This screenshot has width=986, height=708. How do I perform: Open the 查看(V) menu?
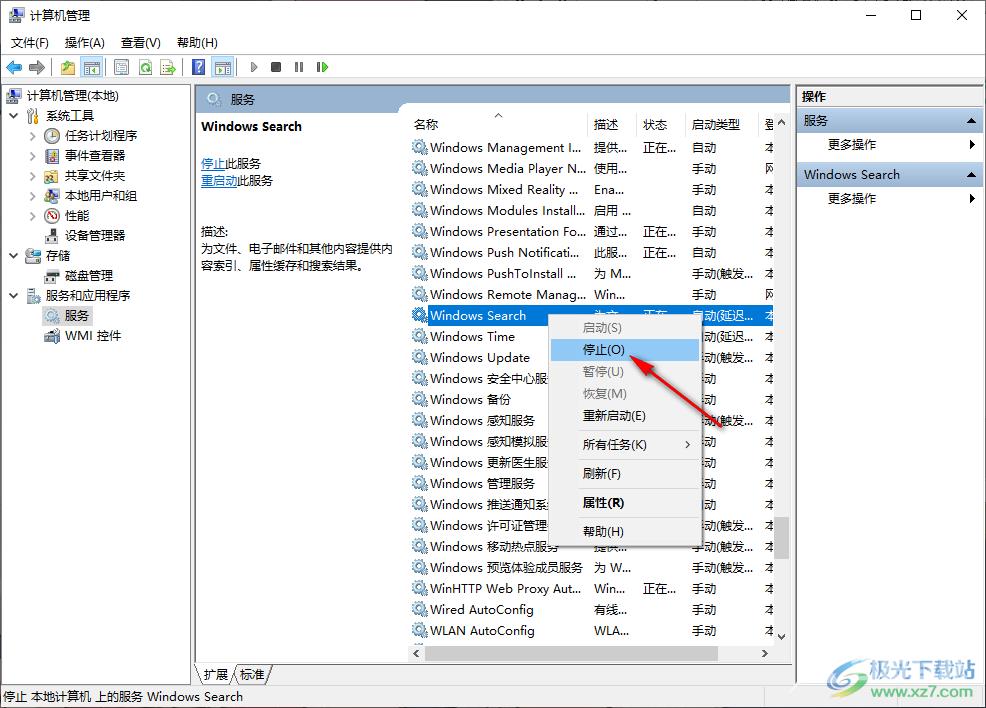click(140, 43)
